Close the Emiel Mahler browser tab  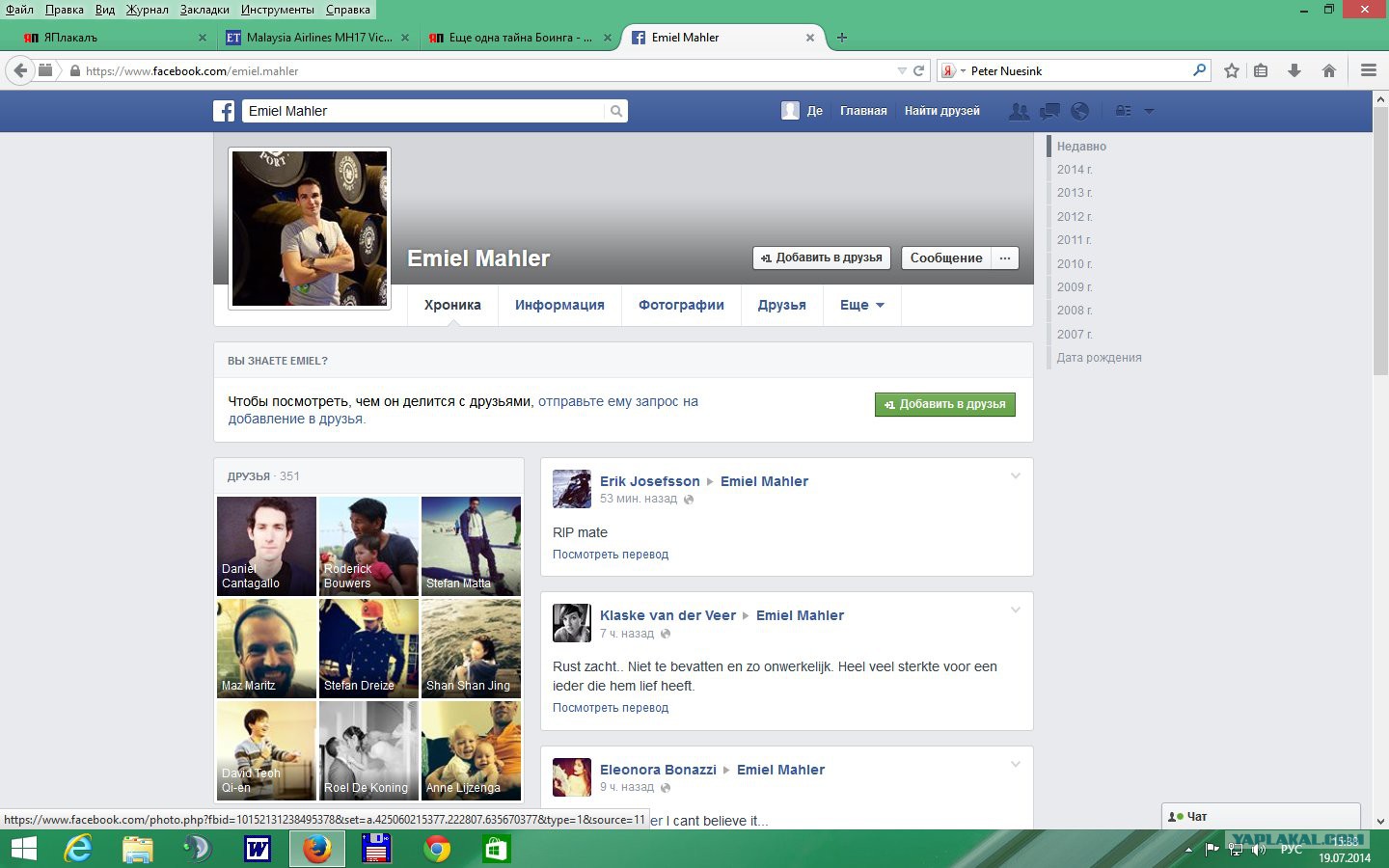click(810, 38)
